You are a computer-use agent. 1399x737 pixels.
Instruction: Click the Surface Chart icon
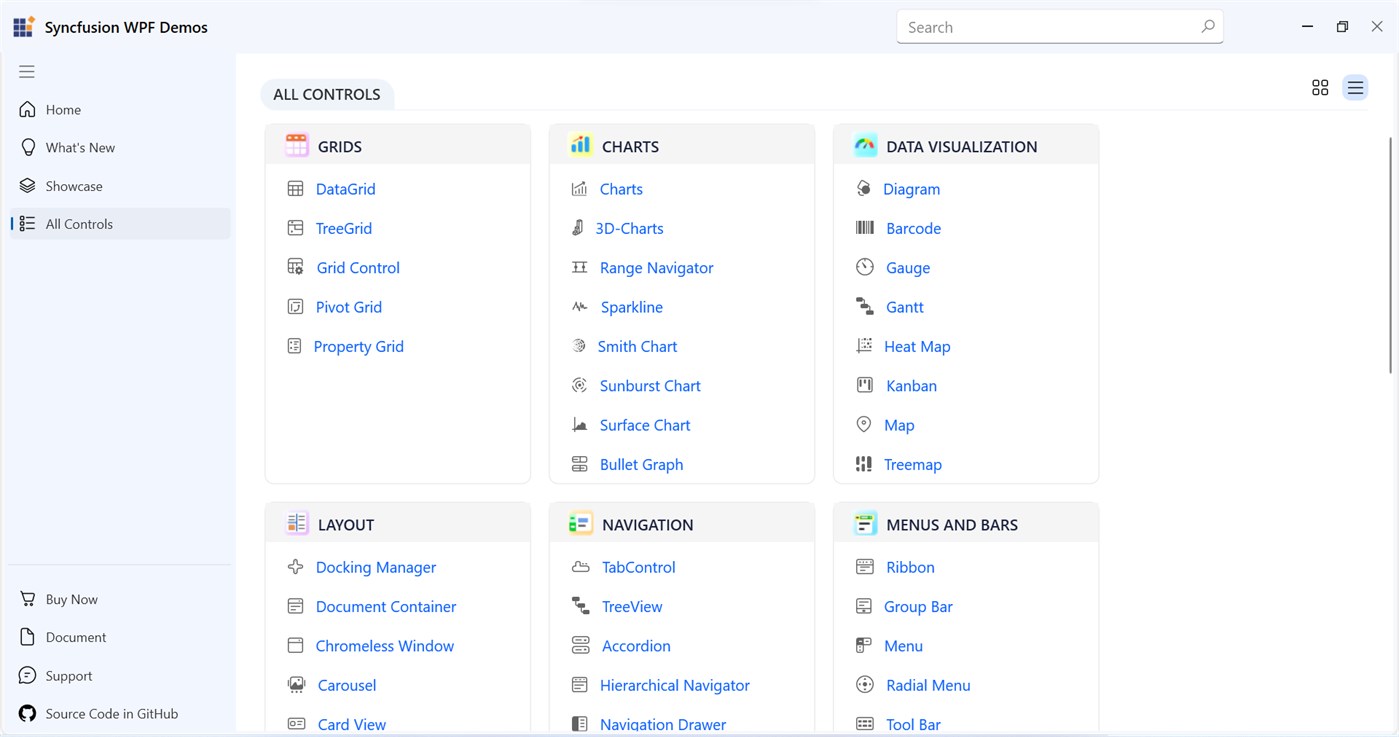point(580,425)
